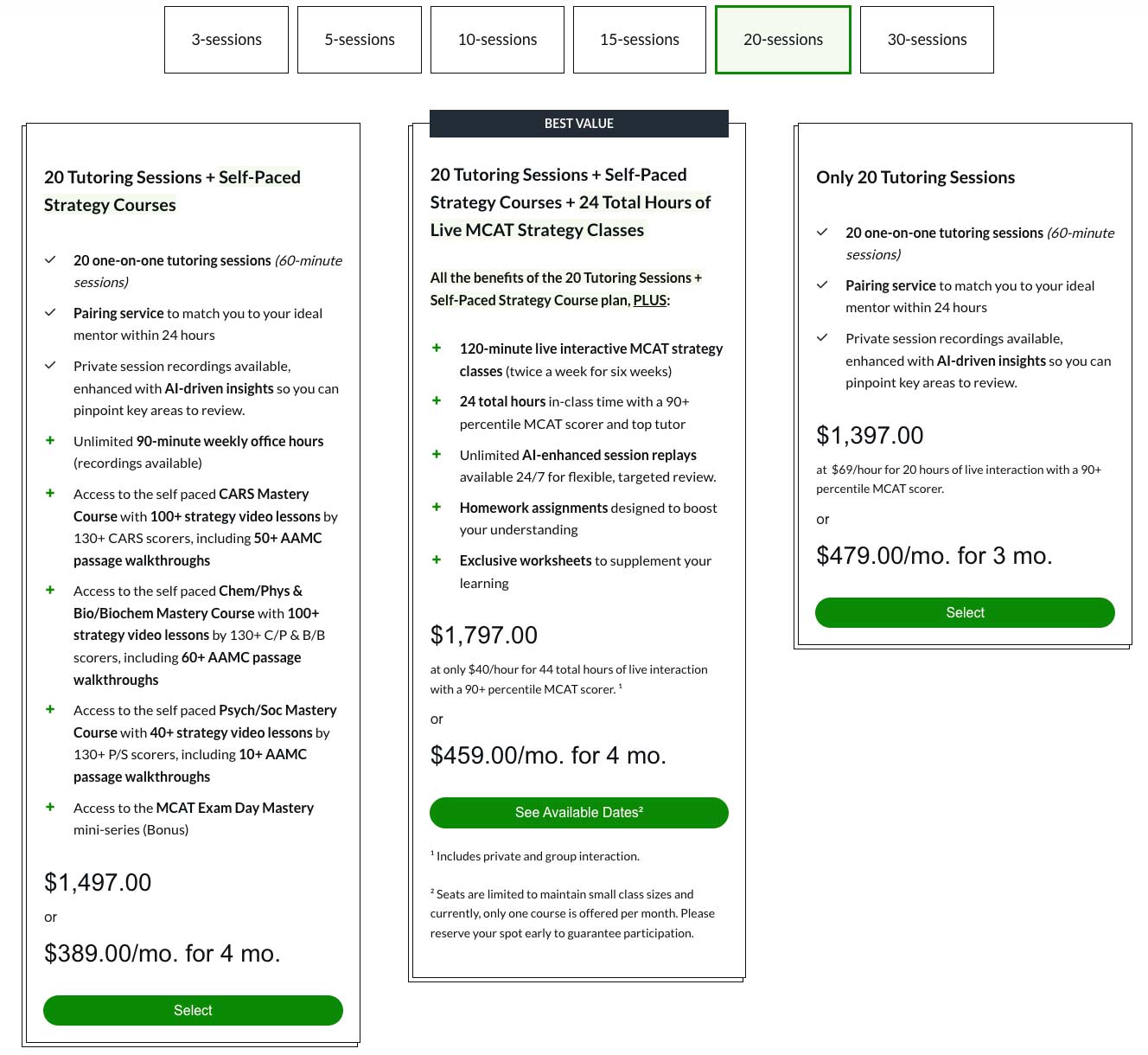Image resolution: width=1148 pixels, height=1055 pixels.
Task: Click the 20-sessions tab
Action: point(783,40)
